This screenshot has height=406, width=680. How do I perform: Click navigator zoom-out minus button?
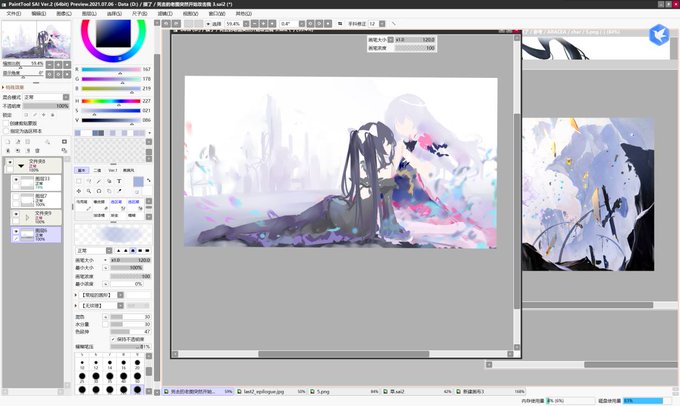tap(49, 65)
